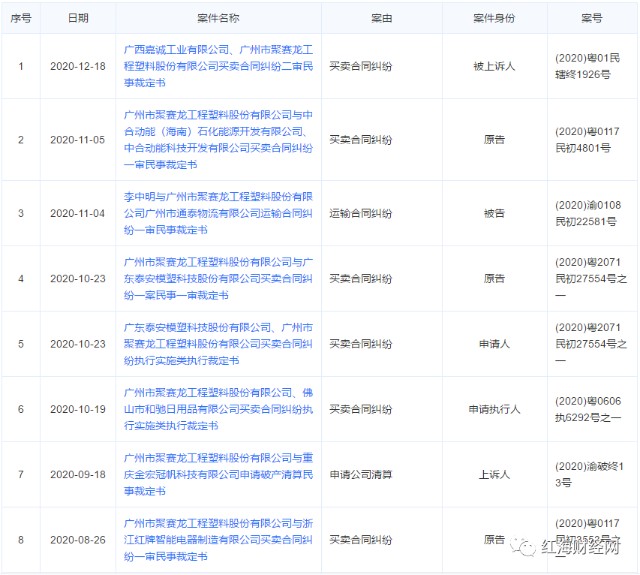Click case number (2020)粤01民辖终1926号
This screenshot has width=640, height=575.
click(588, 66)
